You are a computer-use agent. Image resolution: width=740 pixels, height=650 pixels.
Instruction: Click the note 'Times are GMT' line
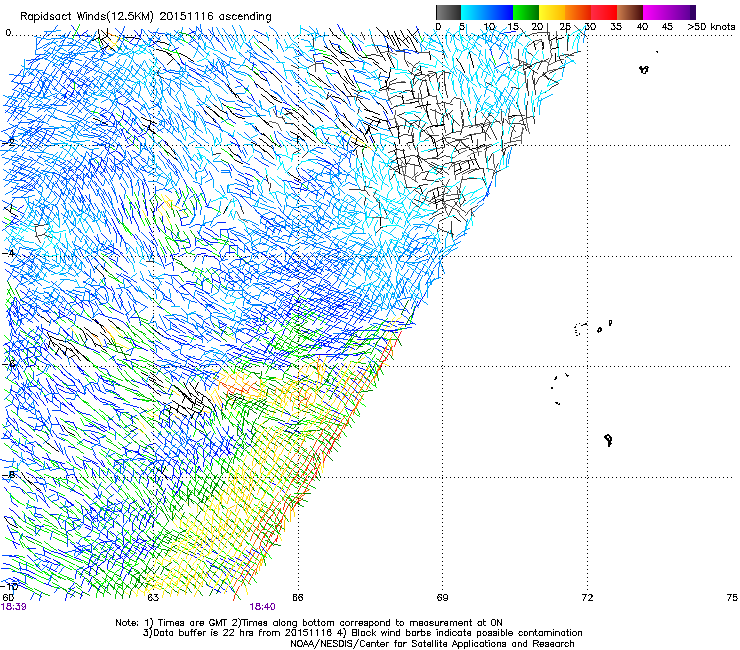coord(309,623)
